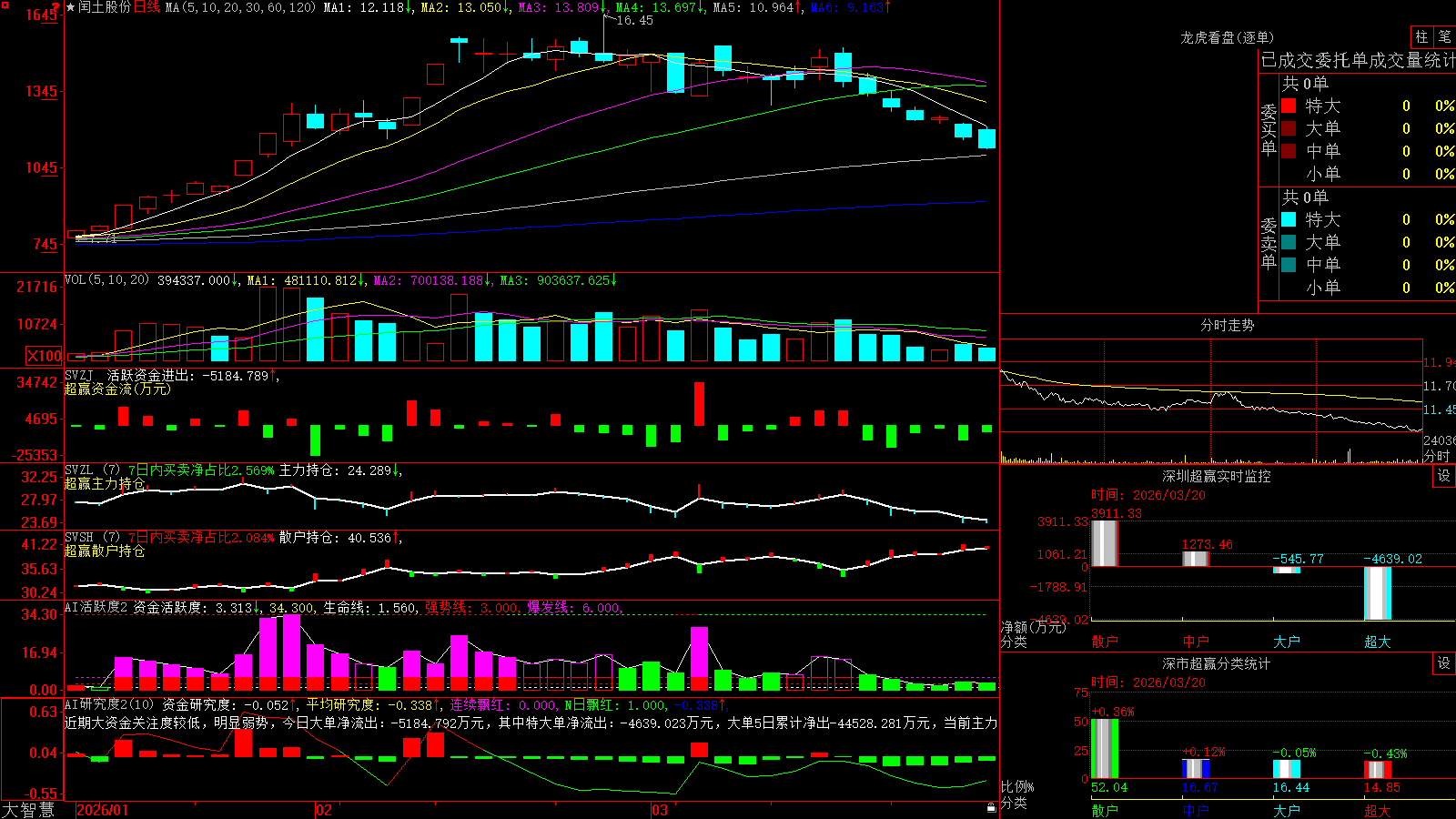Click the 52.04 散户 bar in 分类统计
The height and width of the screenshot is (819, 1456).
[1104, 749]
